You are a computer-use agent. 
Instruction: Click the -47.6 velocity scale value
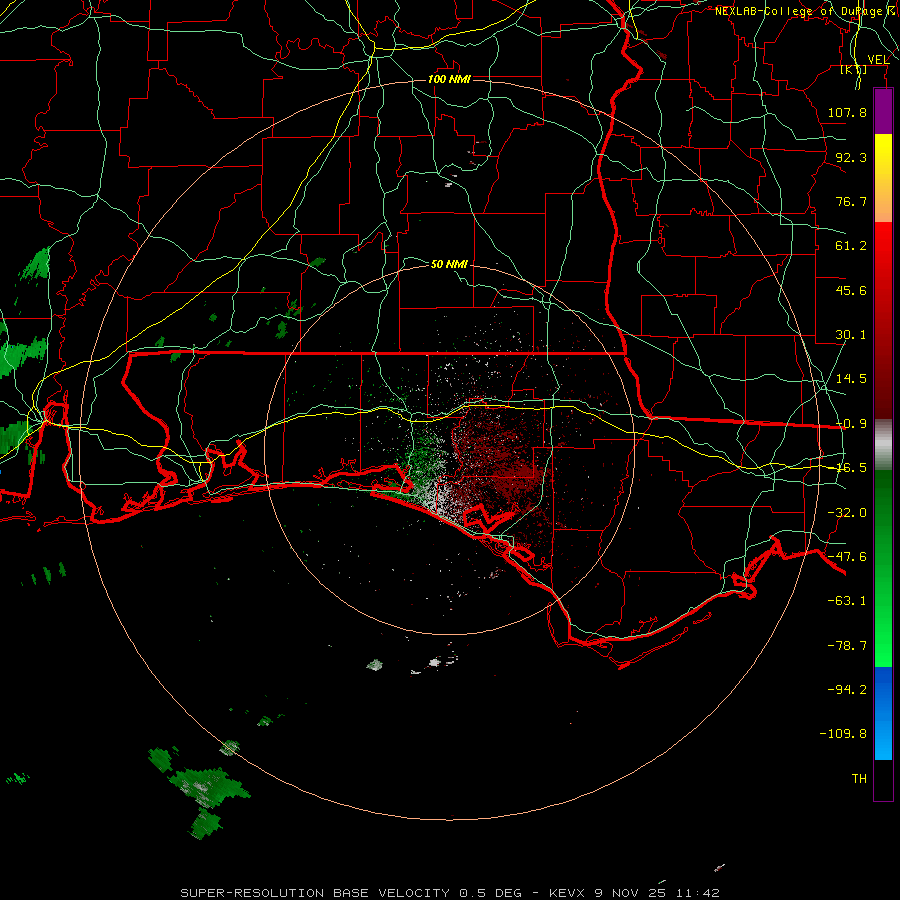coord(847,557)
